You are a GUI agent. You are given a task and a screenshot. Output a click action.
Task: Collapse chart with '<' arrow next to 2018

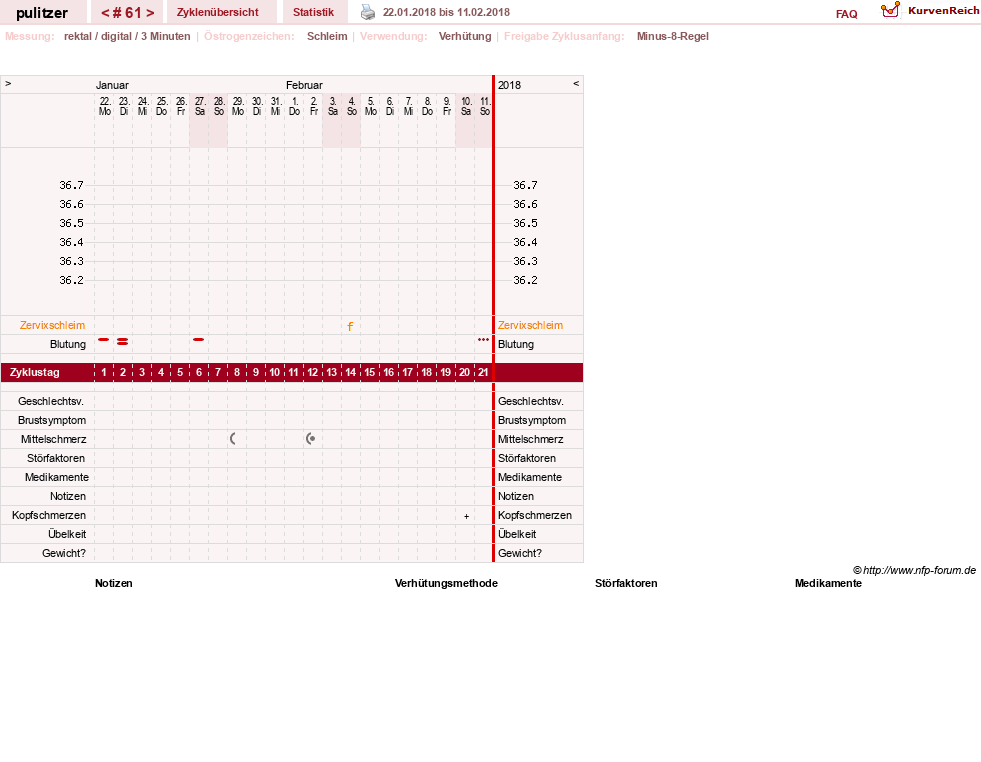[x=576, y=83]
